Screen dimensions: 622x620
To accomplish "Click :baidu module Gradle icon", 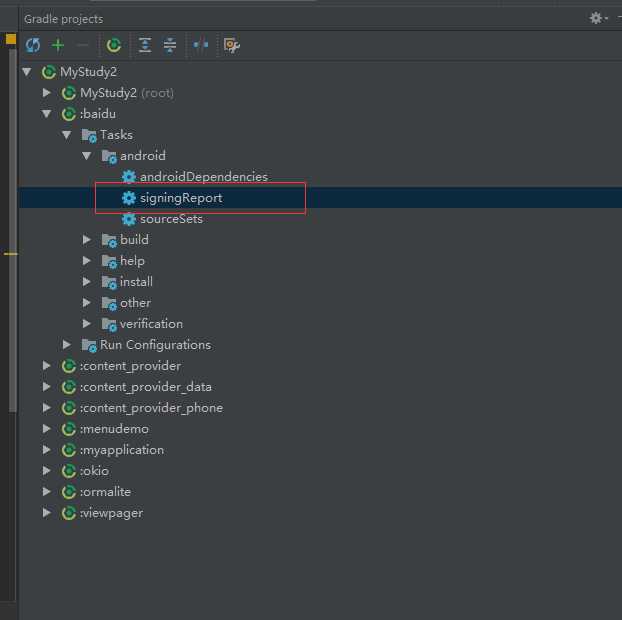I will (69, 114).
